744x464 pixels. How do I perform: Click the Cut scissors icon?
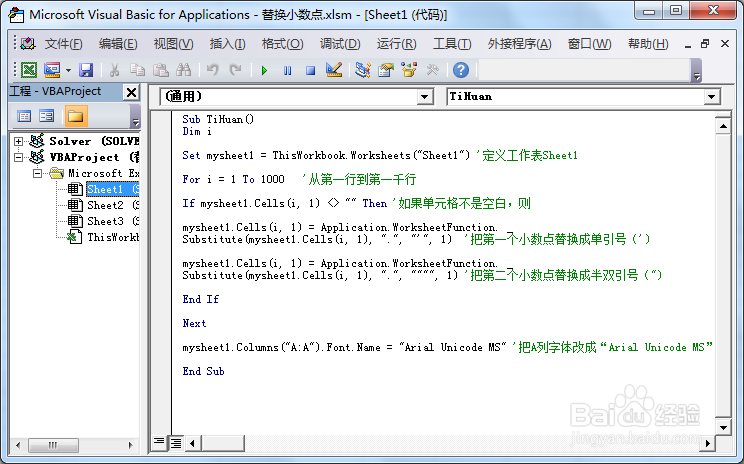[114, 70]
